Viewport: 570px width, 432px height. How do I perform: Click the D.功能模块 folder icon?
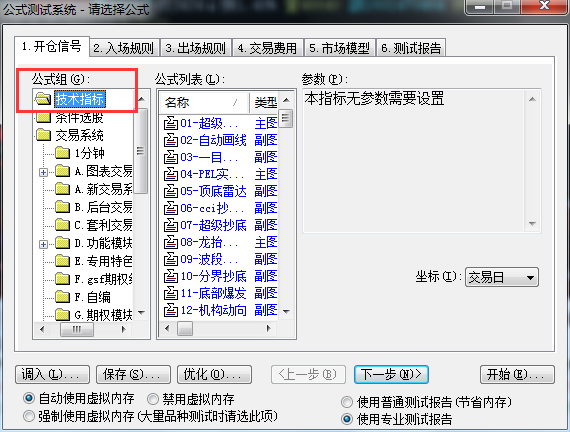click(63, 243)
